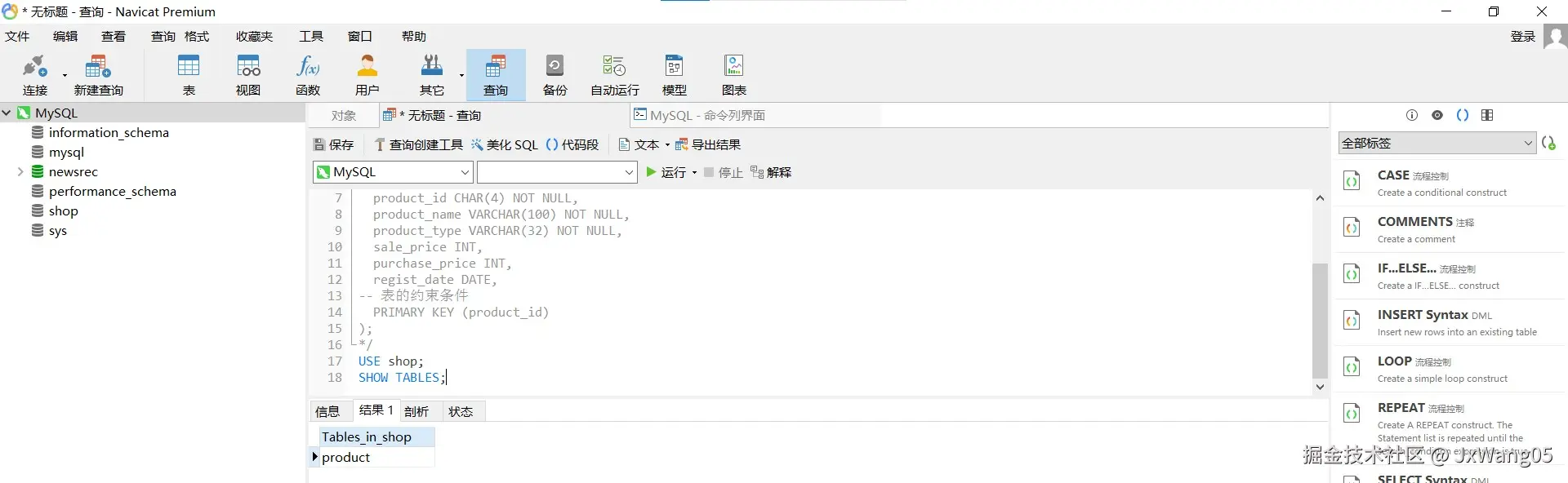Click the editor scroll down arrow
The height and width of the screenshot is (483, 1568).
pos(1320,387)
